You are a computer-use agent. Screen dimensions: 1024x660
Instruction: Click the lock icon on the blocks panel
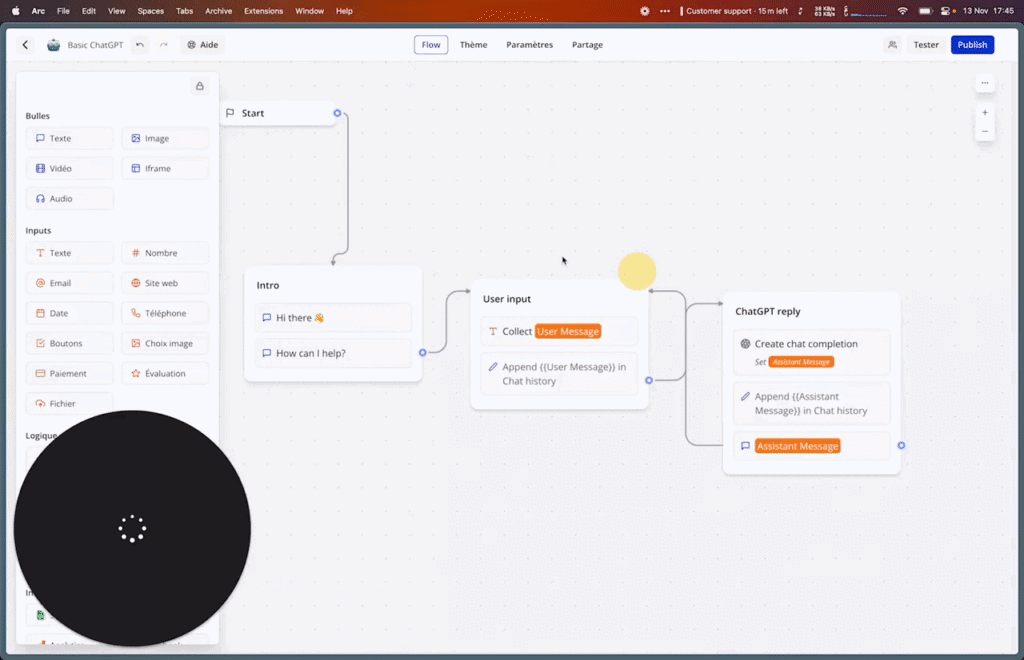click(200, 86)
